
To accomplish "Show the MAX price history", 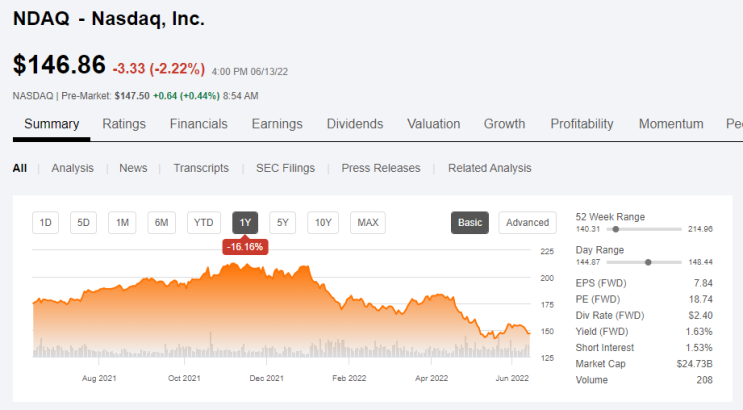I will (x=368, y=223).
